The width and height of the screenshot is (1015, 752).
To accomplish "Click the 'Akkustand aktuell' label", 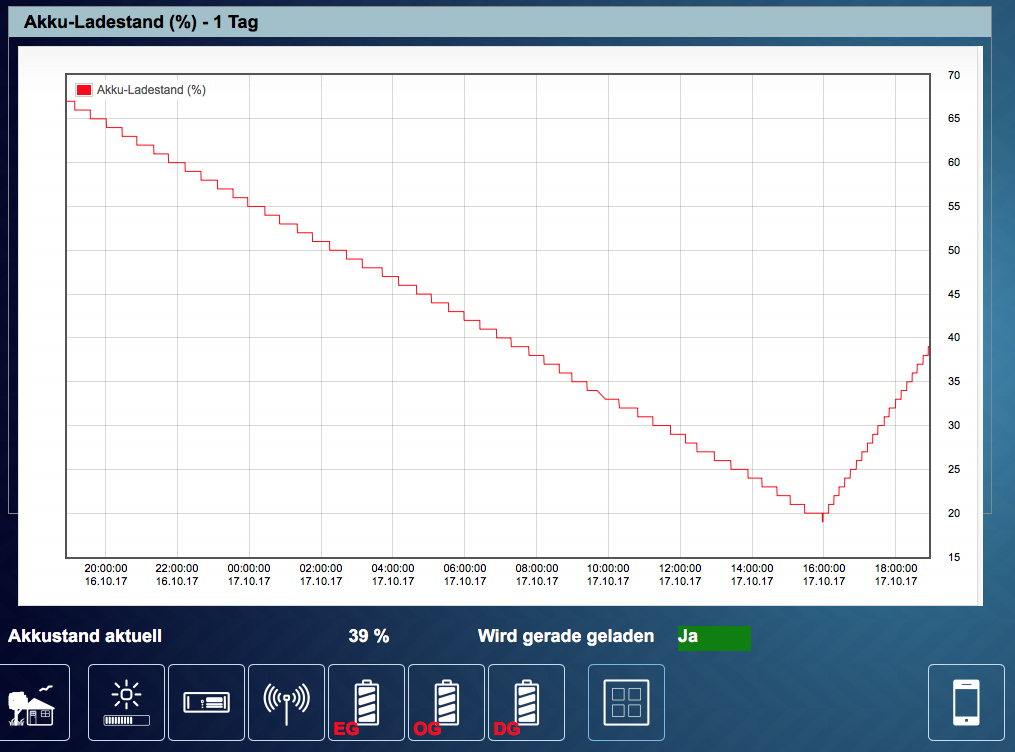I will point(85,636).
